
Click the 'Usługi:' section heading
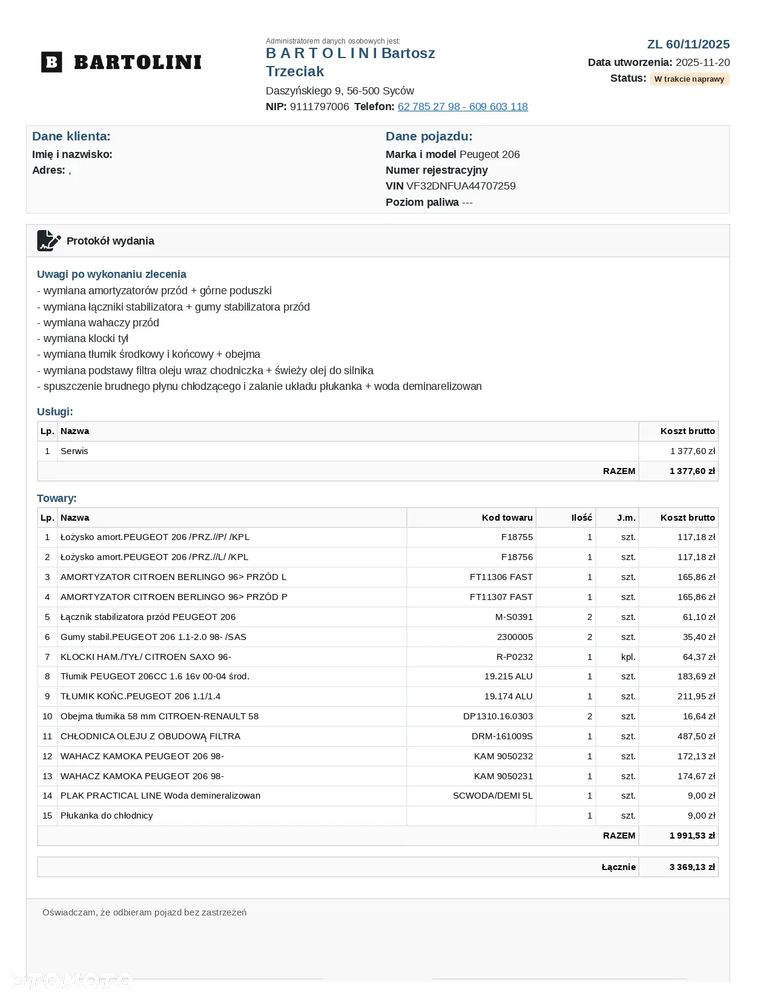tap(55, 412)
